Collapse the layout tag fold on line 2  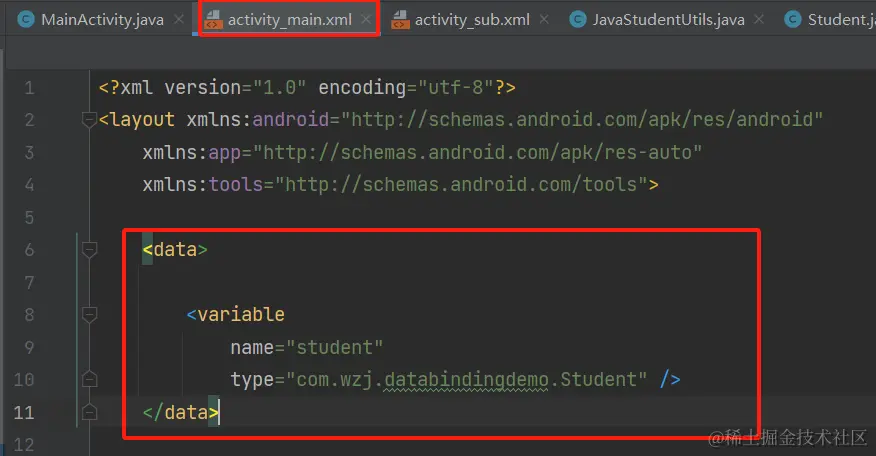[x=89, y=120]
